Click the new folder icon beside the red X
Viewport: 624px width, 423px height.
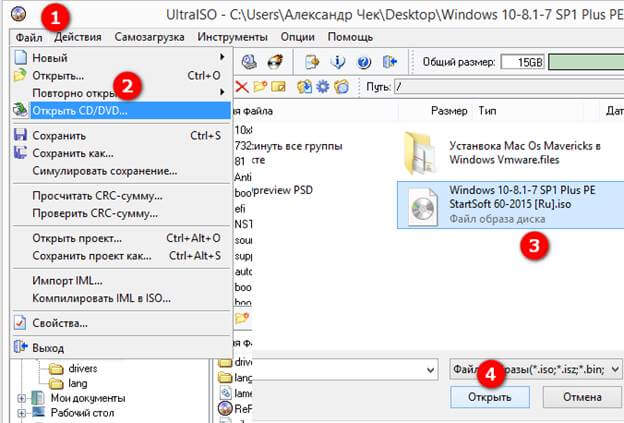[x=260, y=86]
